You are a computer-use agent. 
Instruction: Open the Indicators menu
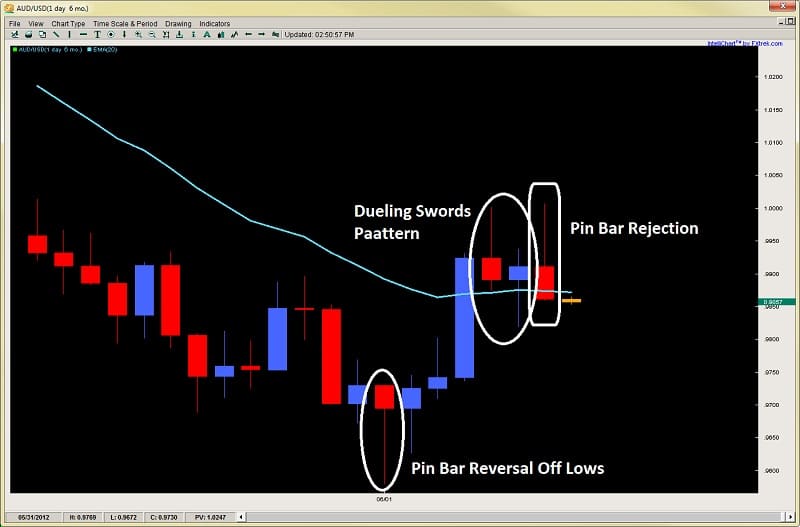tap(215, 24)
